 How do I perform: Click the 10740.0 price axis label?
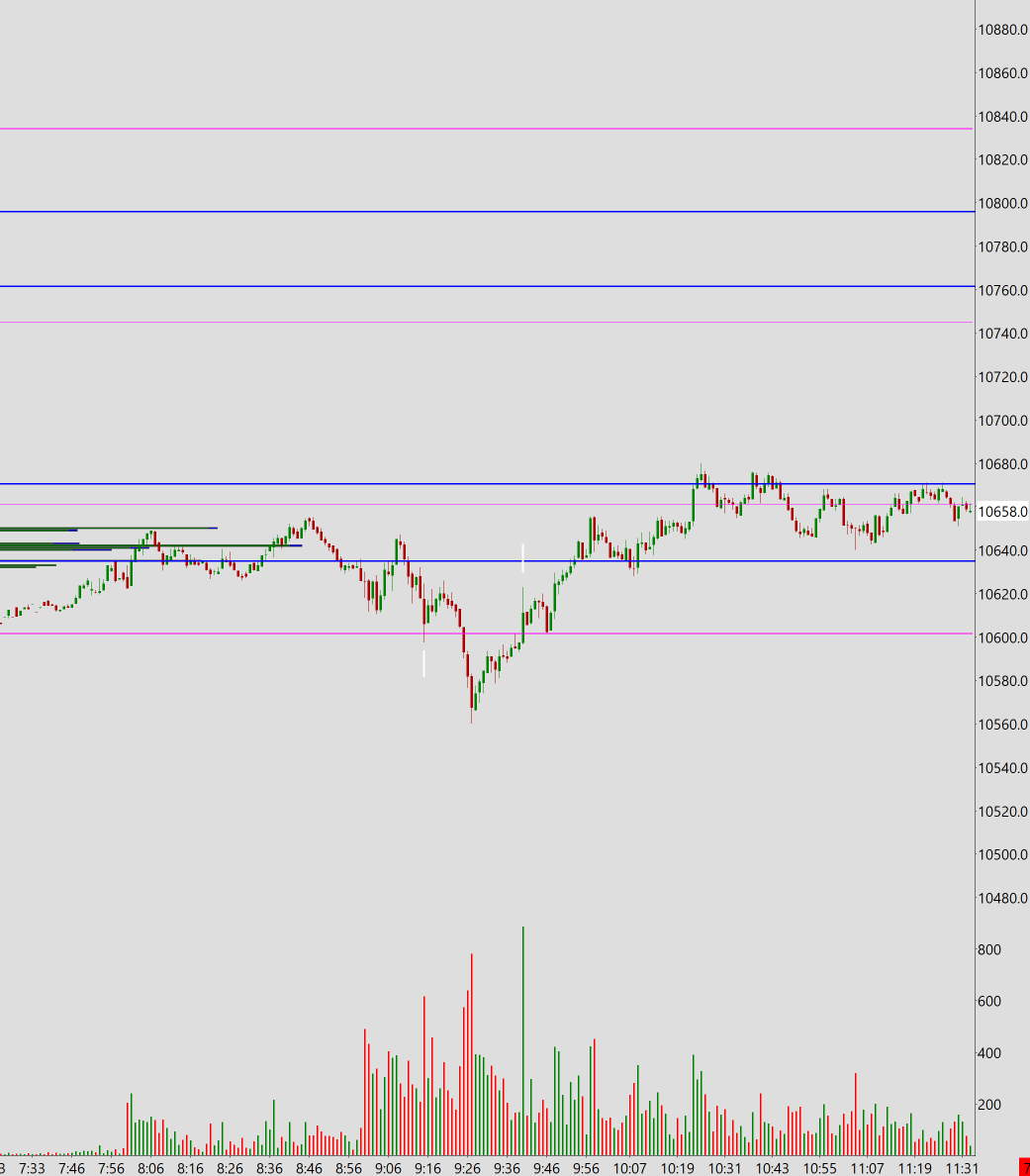coord(1003,334)
